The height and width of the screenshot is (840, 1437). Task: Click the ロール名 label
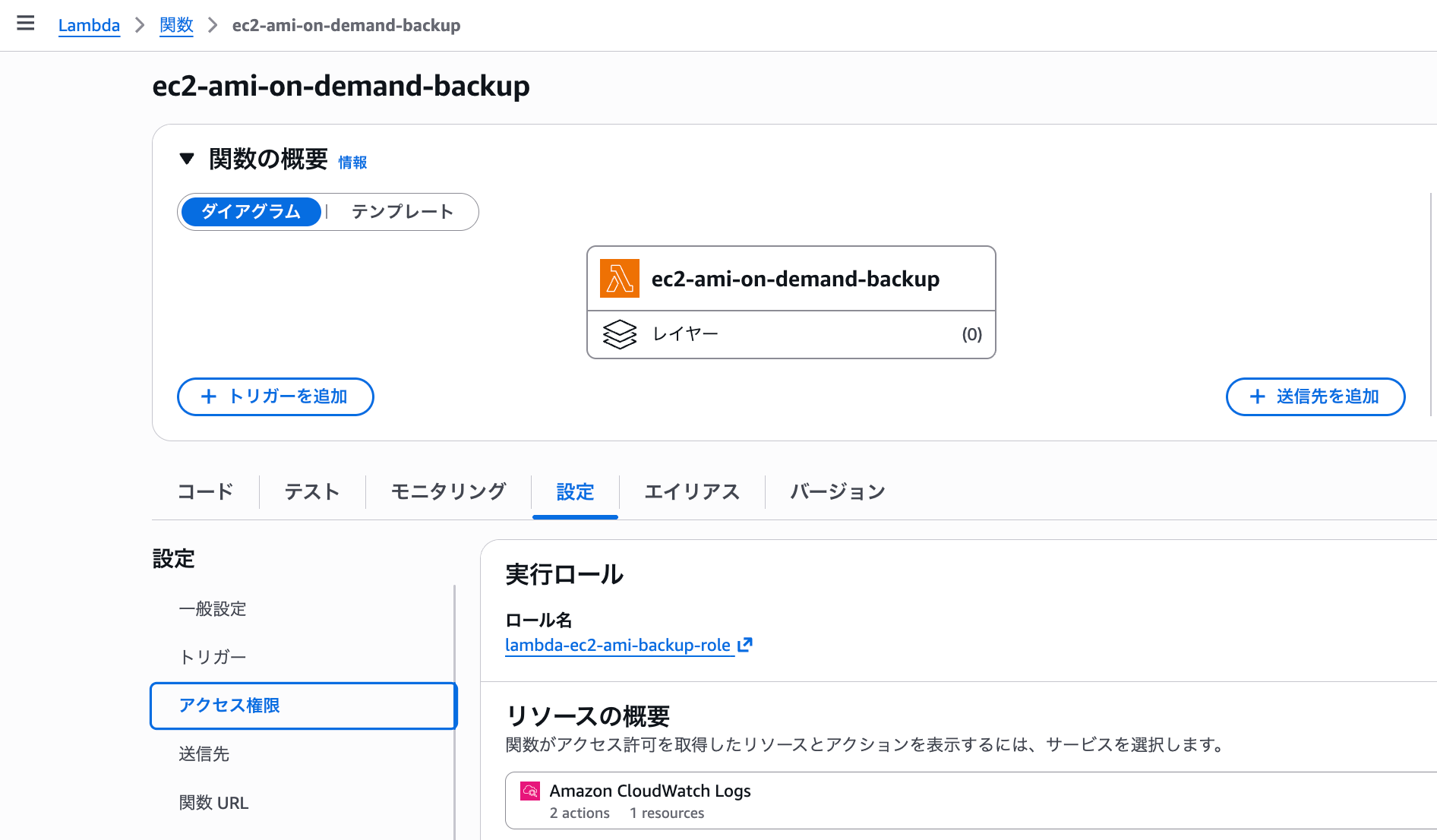click(x=538, y=621)
